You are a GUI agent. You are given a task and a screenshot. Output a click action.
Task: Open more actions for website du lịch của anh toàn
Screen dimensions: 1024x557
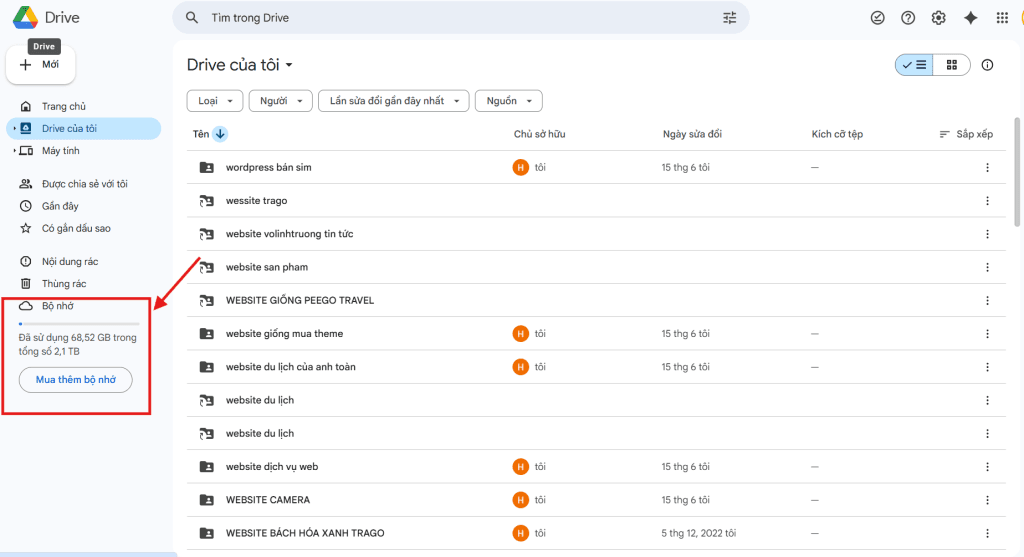coord(987,368)
